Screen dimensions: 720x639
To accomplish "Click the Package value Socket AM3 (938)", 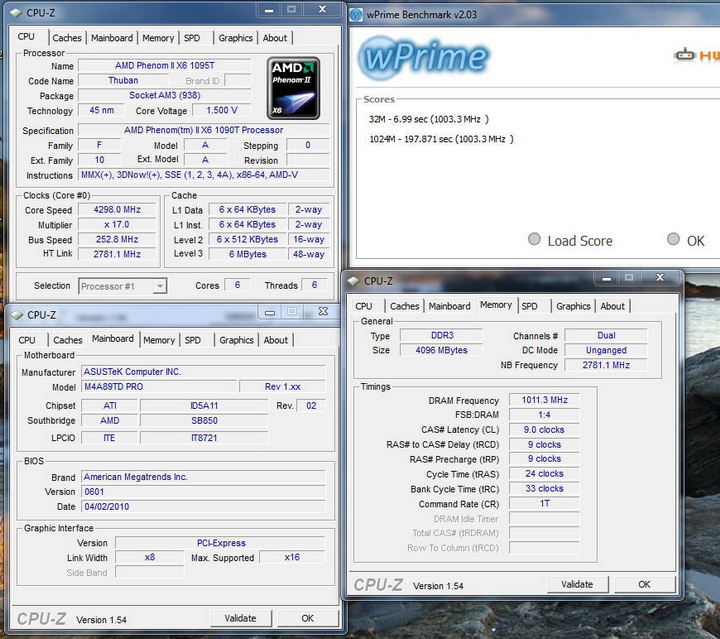I will click(165, 95).
